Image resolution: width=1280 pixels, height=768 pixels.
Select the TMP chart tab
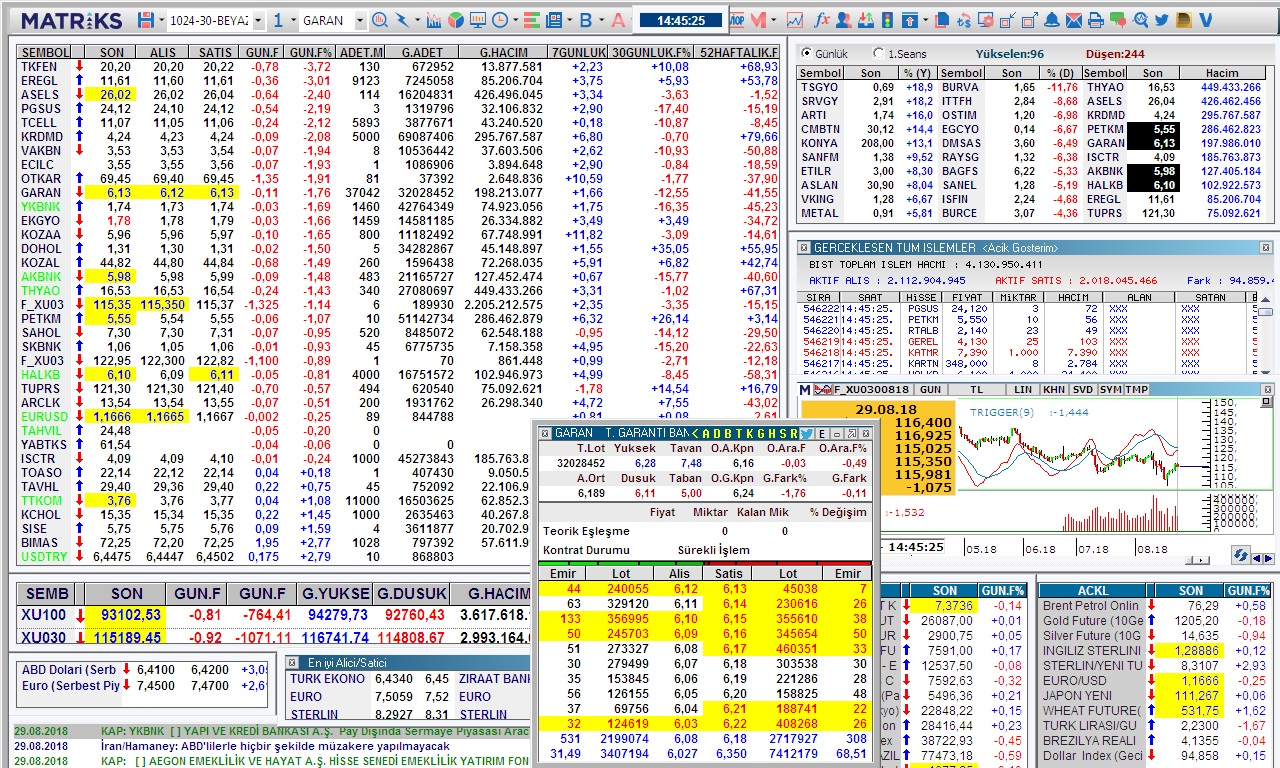pyautogui.click(x=1137, y=389)
